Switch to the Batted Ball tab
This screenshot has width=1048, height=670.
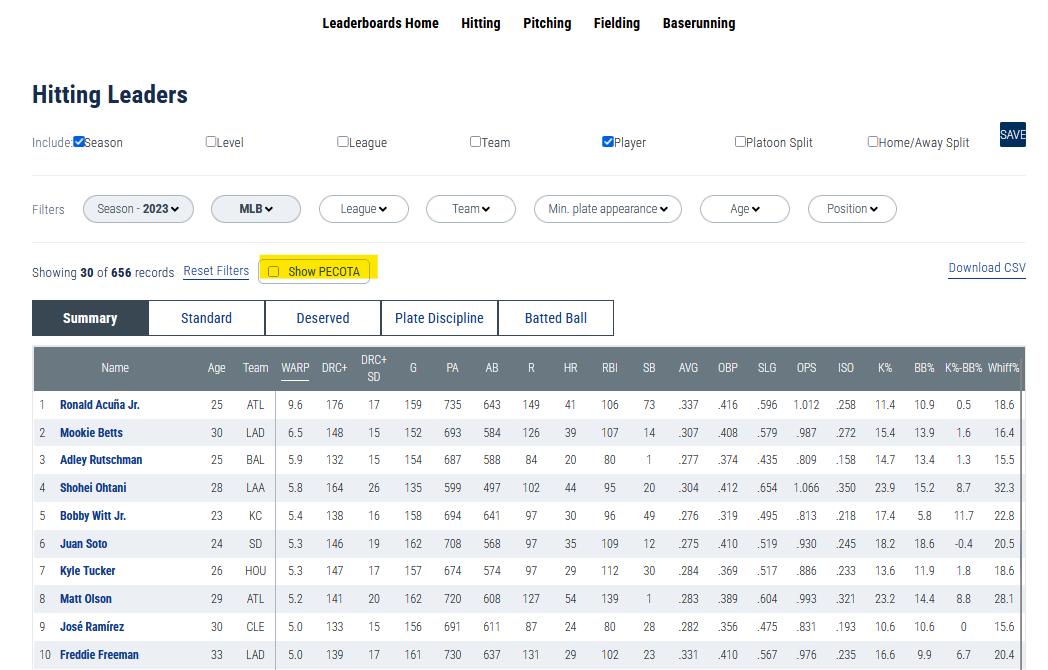point(555,318)
